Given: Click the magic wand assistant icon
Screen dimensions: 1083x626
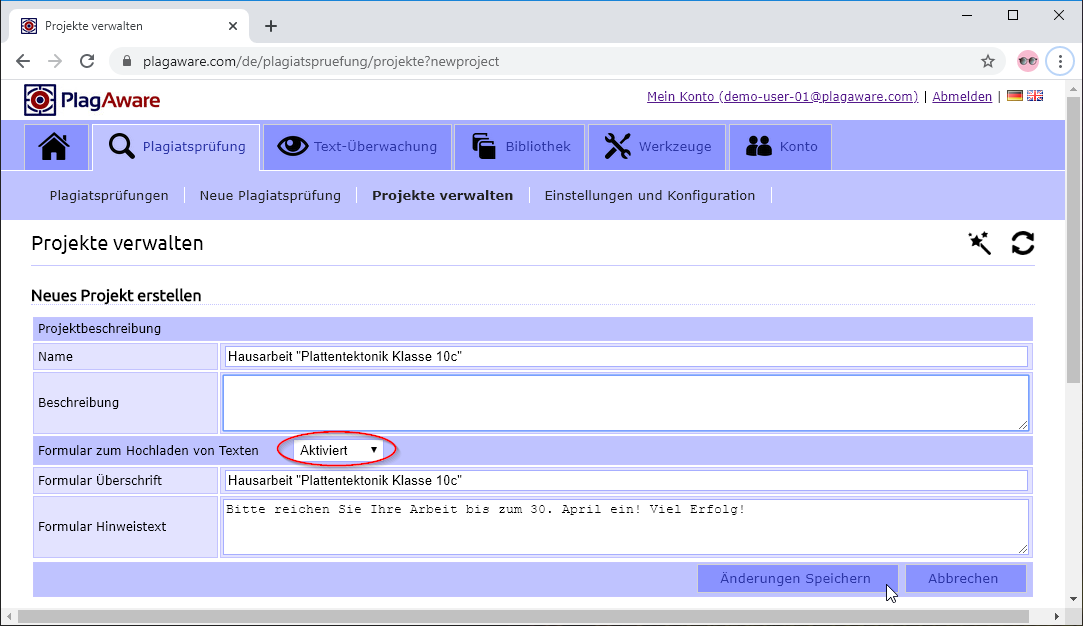Looking at the screenshot, I should pyautogui.click(x=979, y=243).
